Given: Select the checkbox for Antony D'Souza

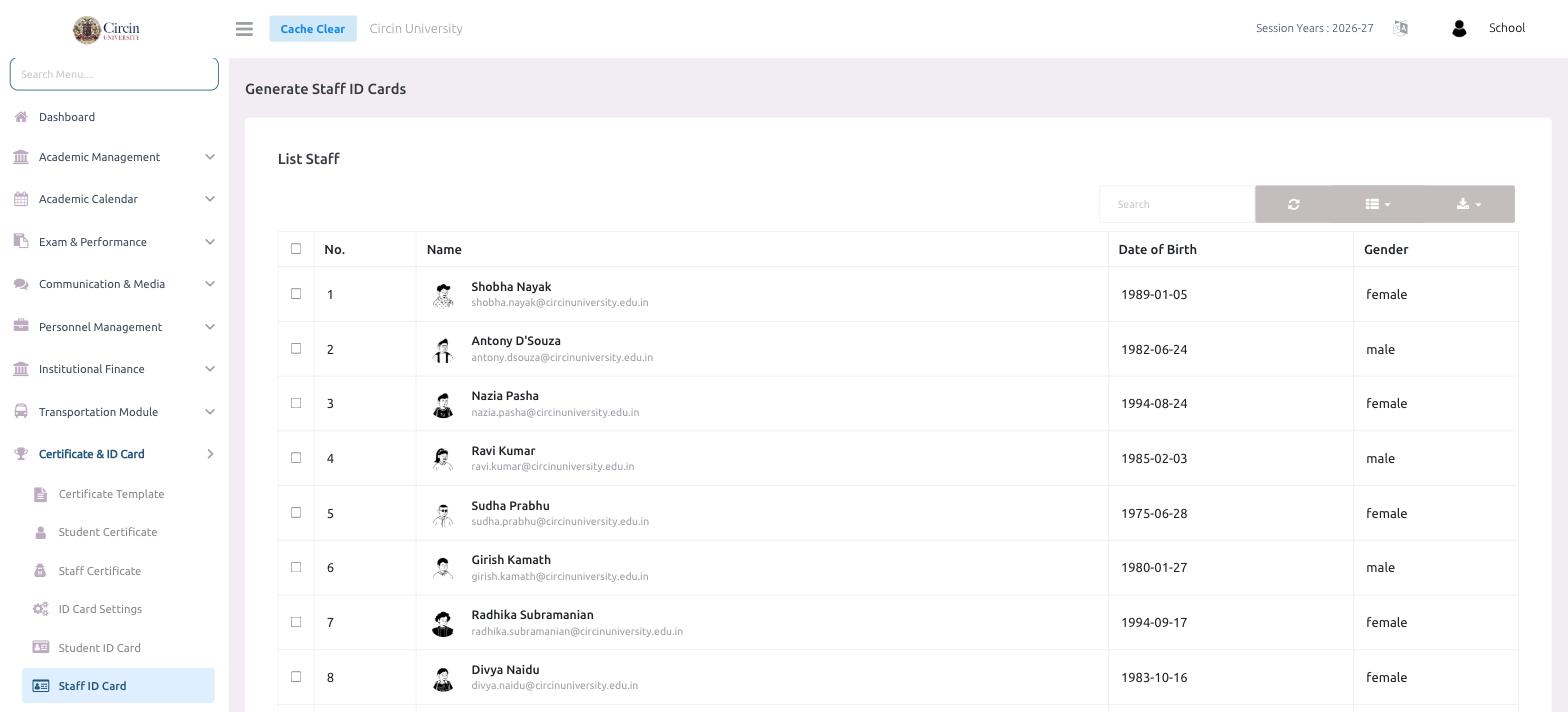Looking at the screenshot, I should pos(296,349).
